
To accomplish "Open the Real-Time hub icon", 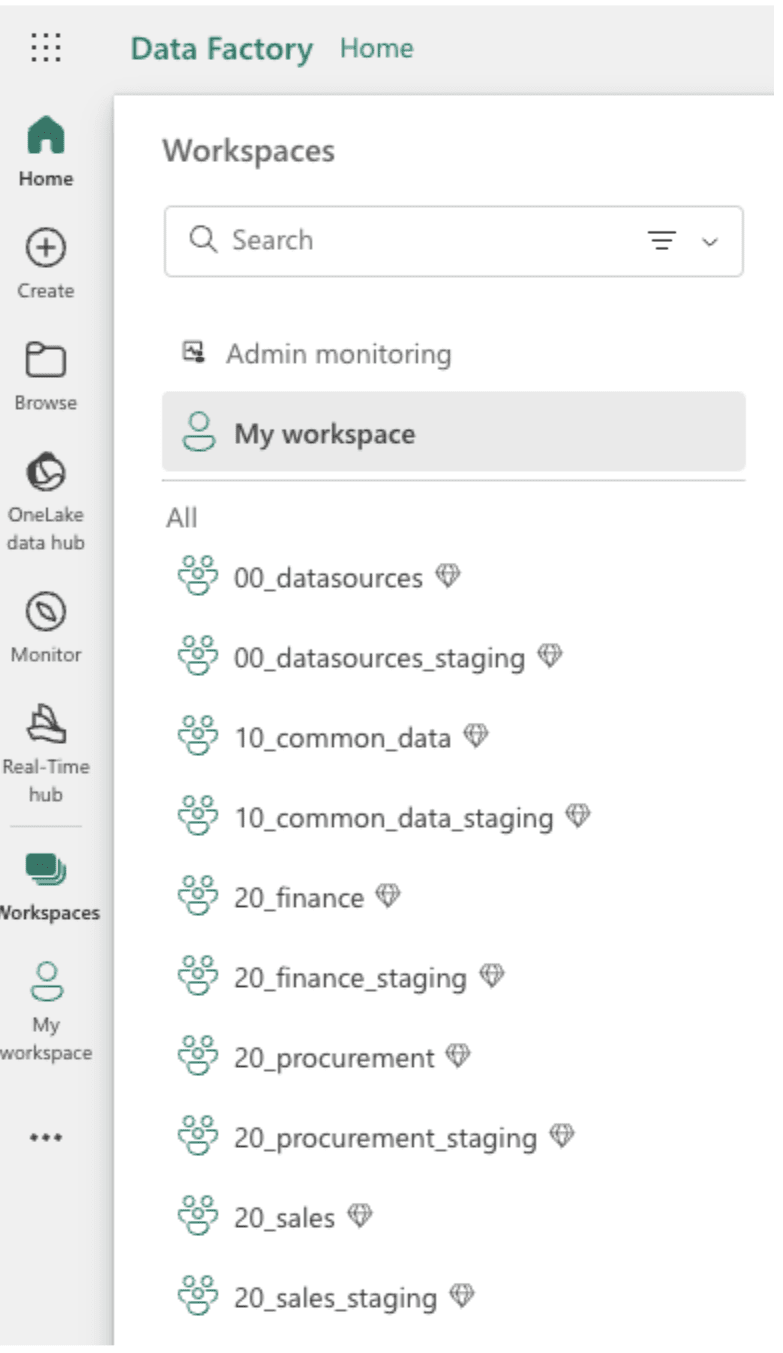I will (x=46, y=723).
